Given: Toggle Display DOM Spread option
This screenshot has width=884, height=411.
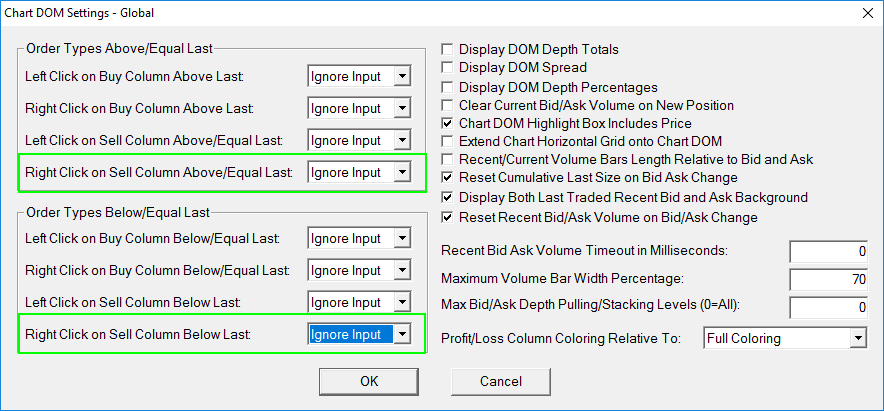Looking at the screenshot, I should pyautogui.click(x=448, y=68).
